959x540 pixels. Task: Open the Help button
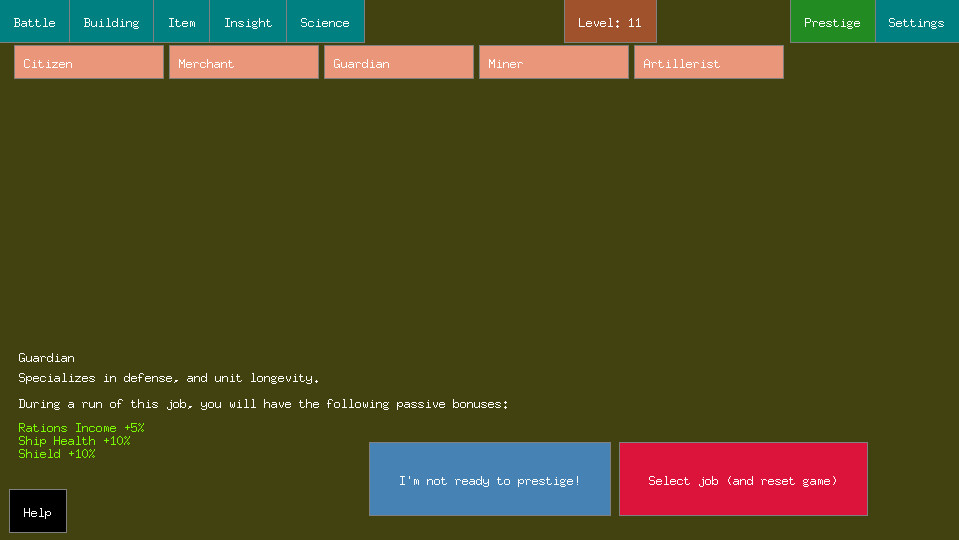coord(38,511)
